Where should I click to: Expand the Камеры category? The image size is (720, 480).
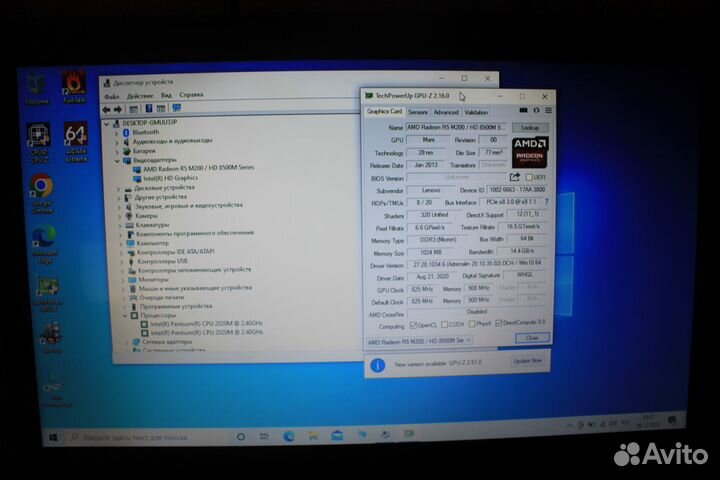(120, 216)
